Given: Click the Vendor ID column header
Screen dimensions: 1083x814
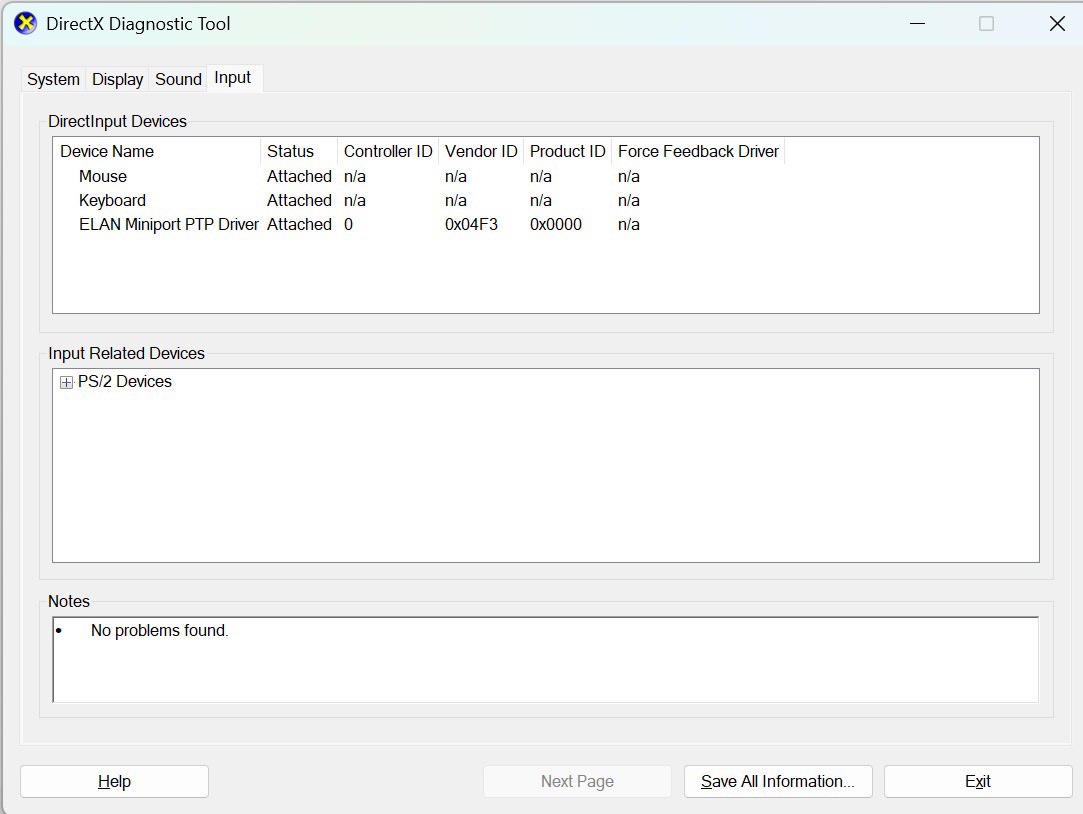Looking at the screenshot, I should pos(481,151).
